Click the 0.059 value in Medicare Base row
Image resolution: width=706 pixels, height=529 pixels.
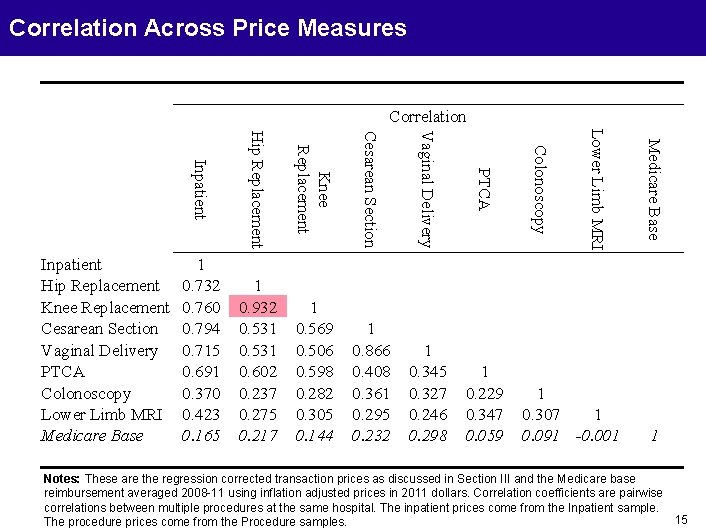(x=484, y=436)
